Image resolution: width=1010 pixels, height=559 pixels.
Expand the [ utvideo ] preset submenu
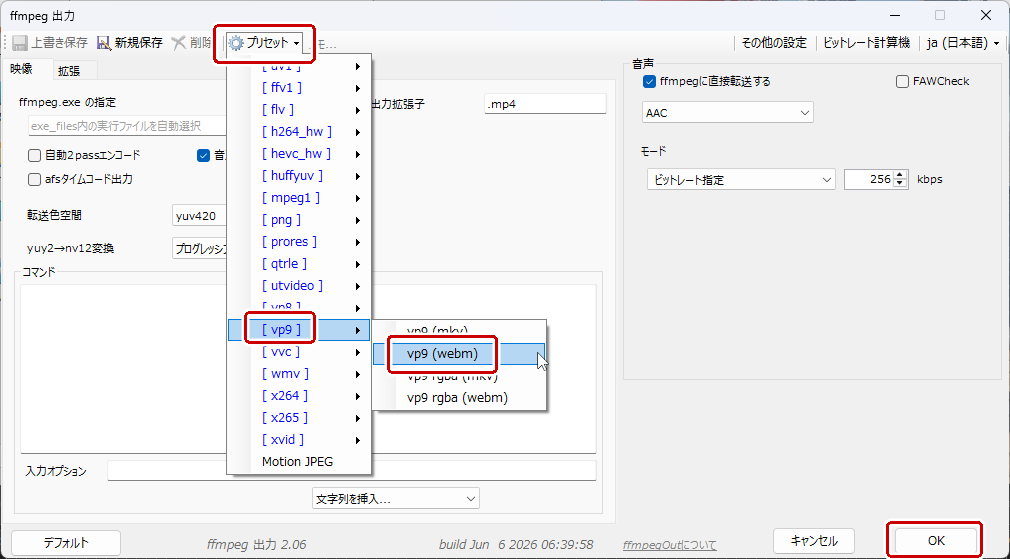pos(299,285)
